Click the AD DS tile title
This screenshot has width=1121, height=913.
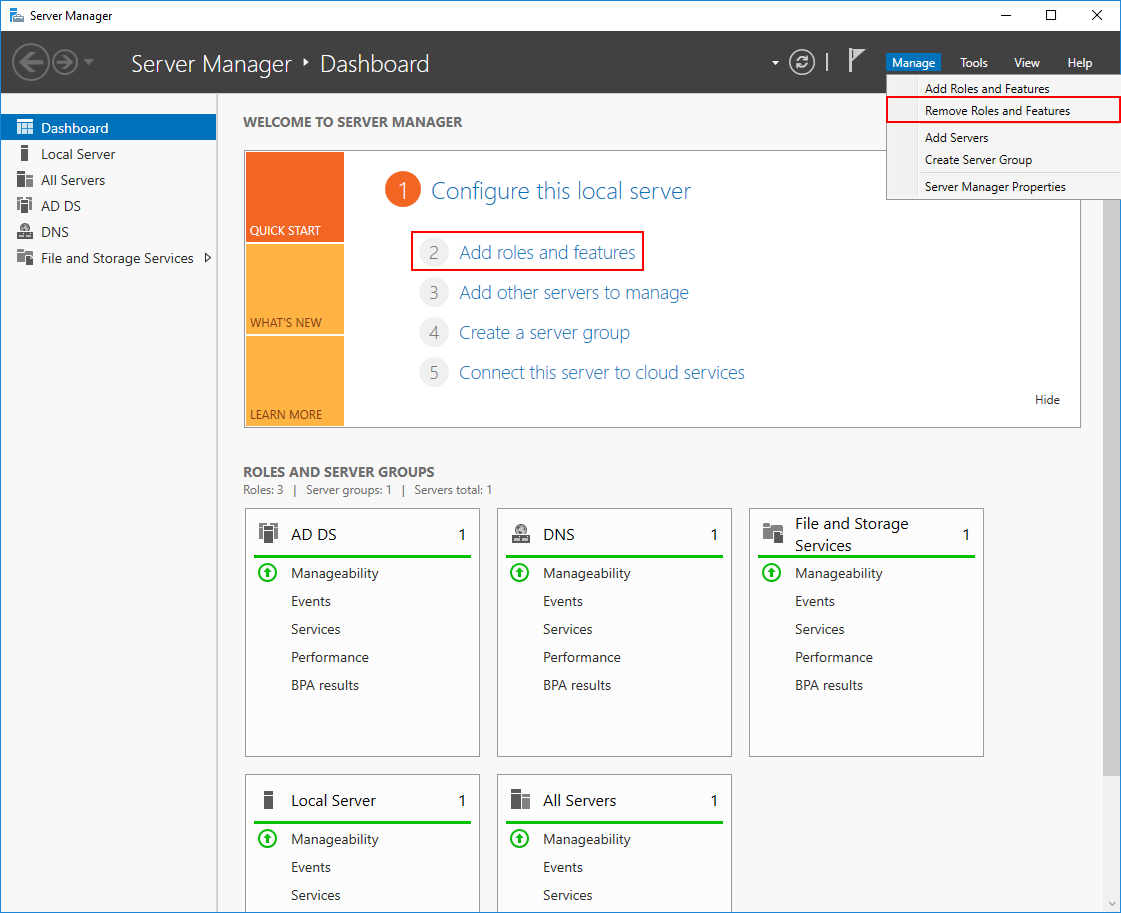(313, 535)
